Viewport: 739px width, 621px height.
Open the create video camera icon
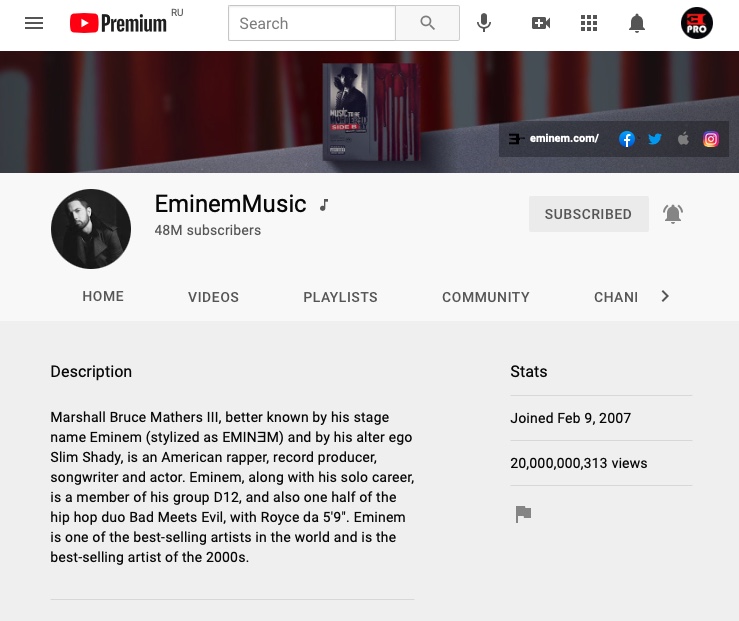pyautogui.click(x=541, y=23)
